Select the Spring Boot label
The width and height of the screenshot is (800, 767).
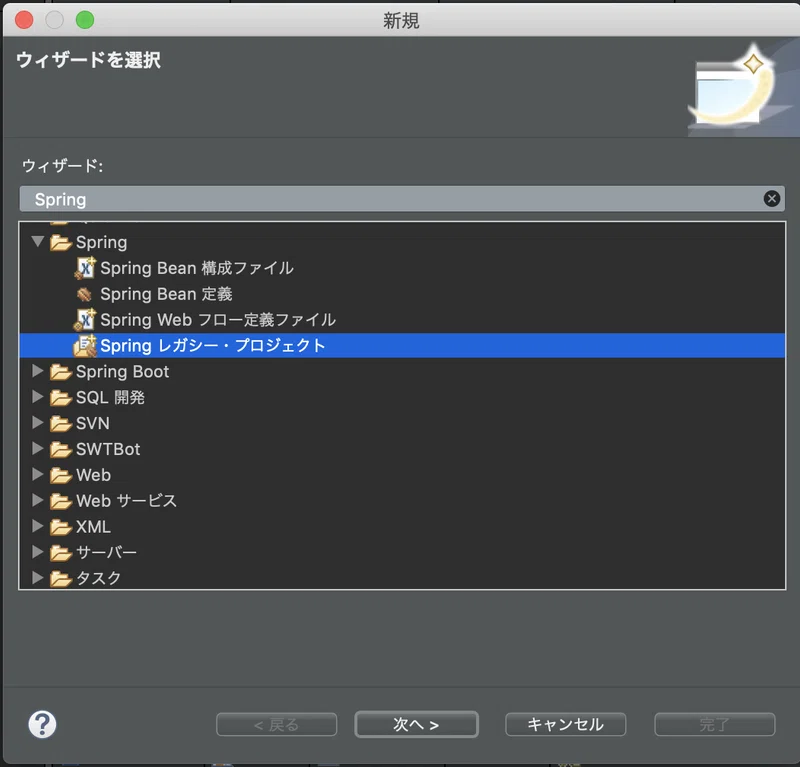click(x=122, y=372)
